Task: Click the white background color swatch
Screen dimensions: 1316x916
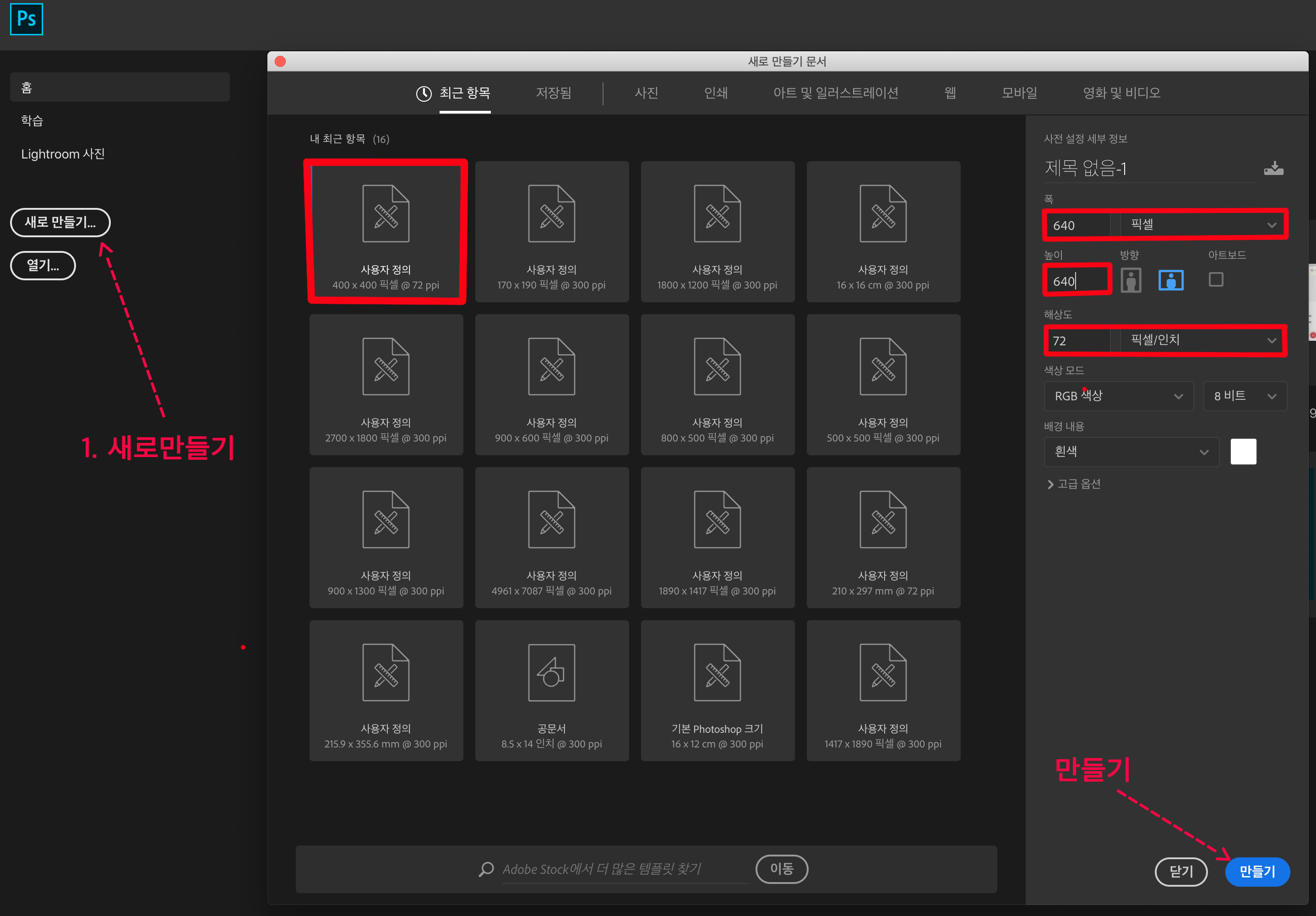Action: (1243, 452)
